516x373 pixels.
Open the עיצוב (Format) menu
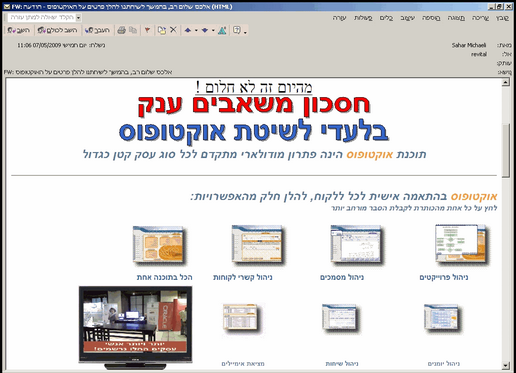tap(407, 18)
